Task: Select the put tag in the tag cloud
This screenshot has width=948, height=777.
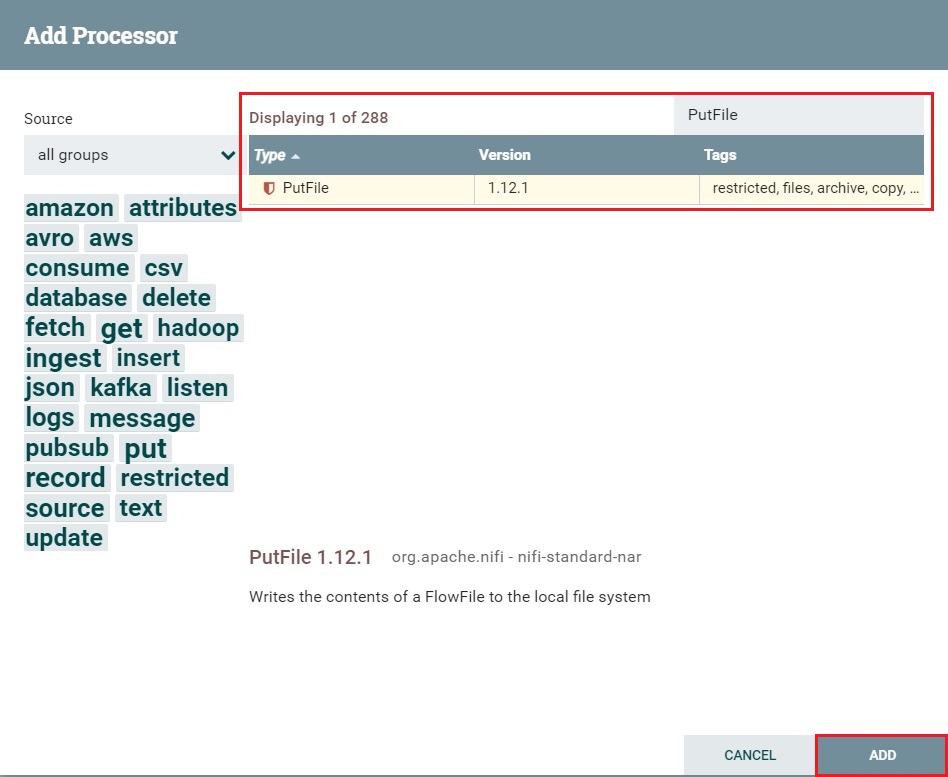Action: [145, 448]
